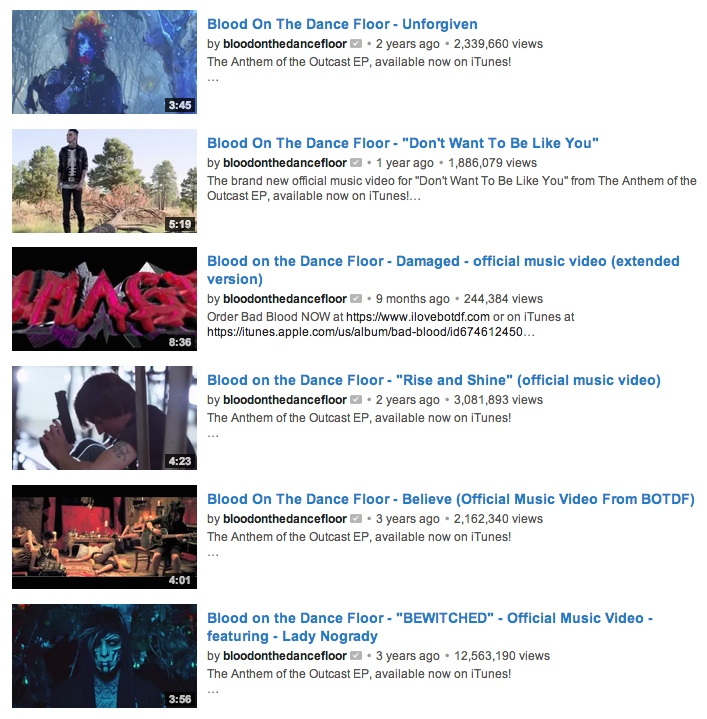Click the Believe video thumbnail
Image resolution: width=707 pixels, height=719 pixels.
(105, 537)
